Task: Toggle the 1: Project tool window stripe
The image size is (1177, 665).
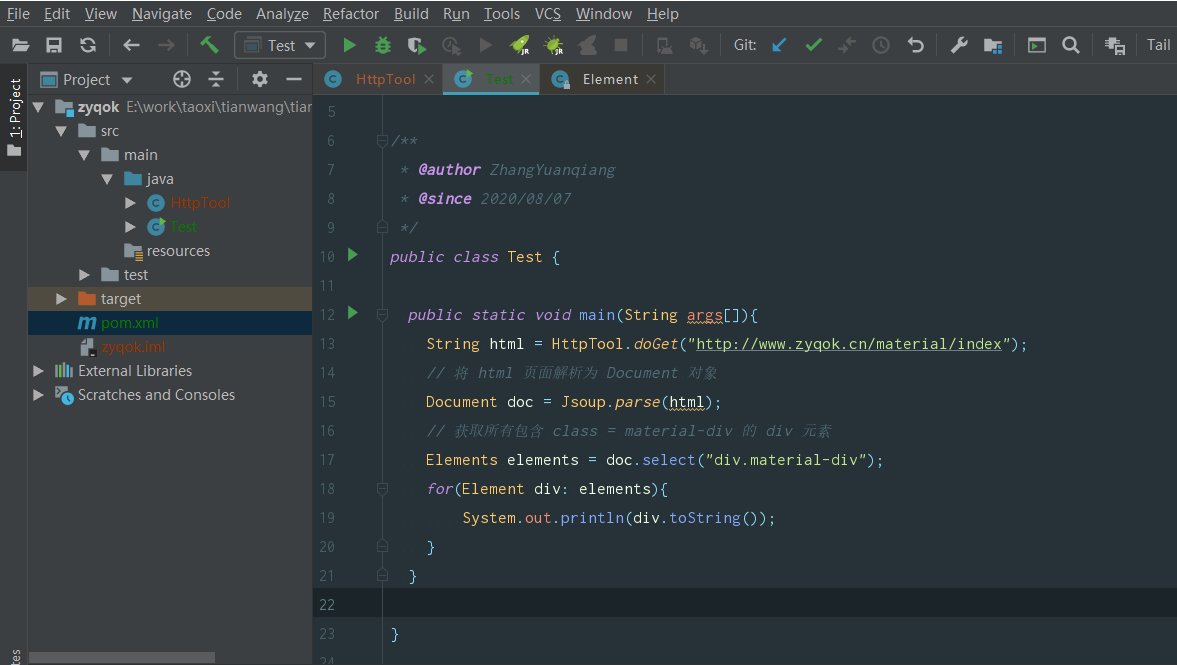Action: click(14, 117)
